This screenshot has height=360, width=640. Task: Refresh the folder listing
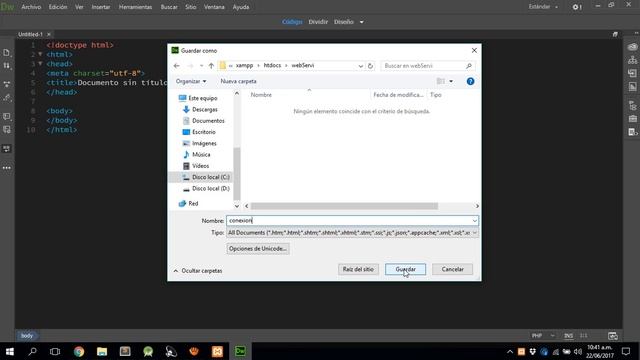[x=370, y=66]
